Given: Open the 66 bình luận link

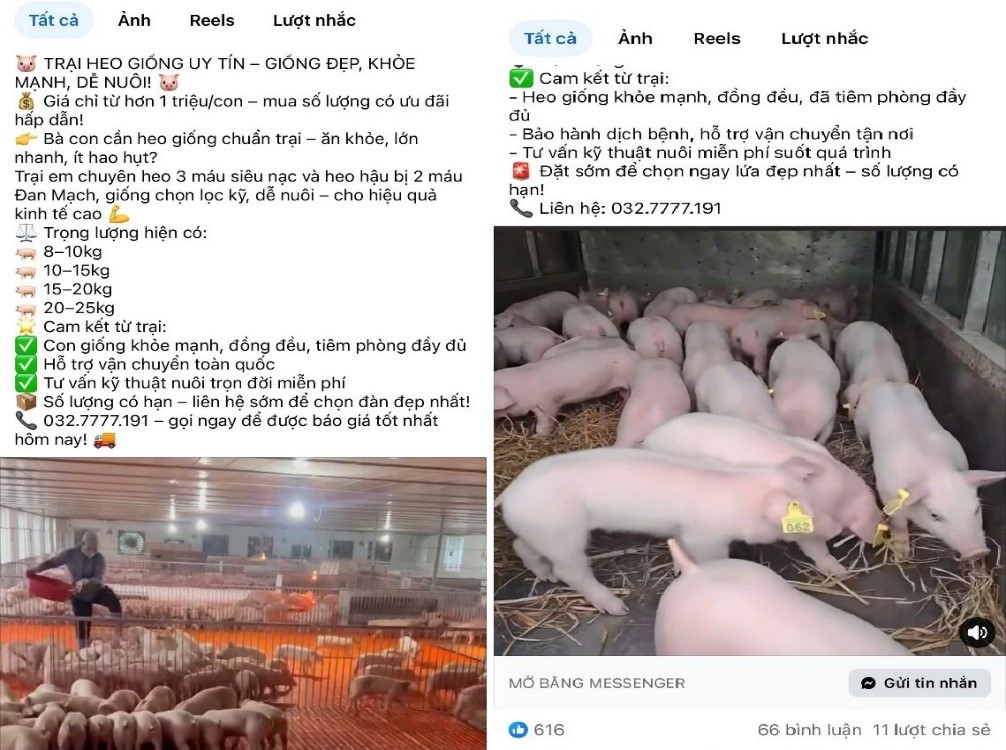Looking at the screenshot, I should [x=809, y=730].
